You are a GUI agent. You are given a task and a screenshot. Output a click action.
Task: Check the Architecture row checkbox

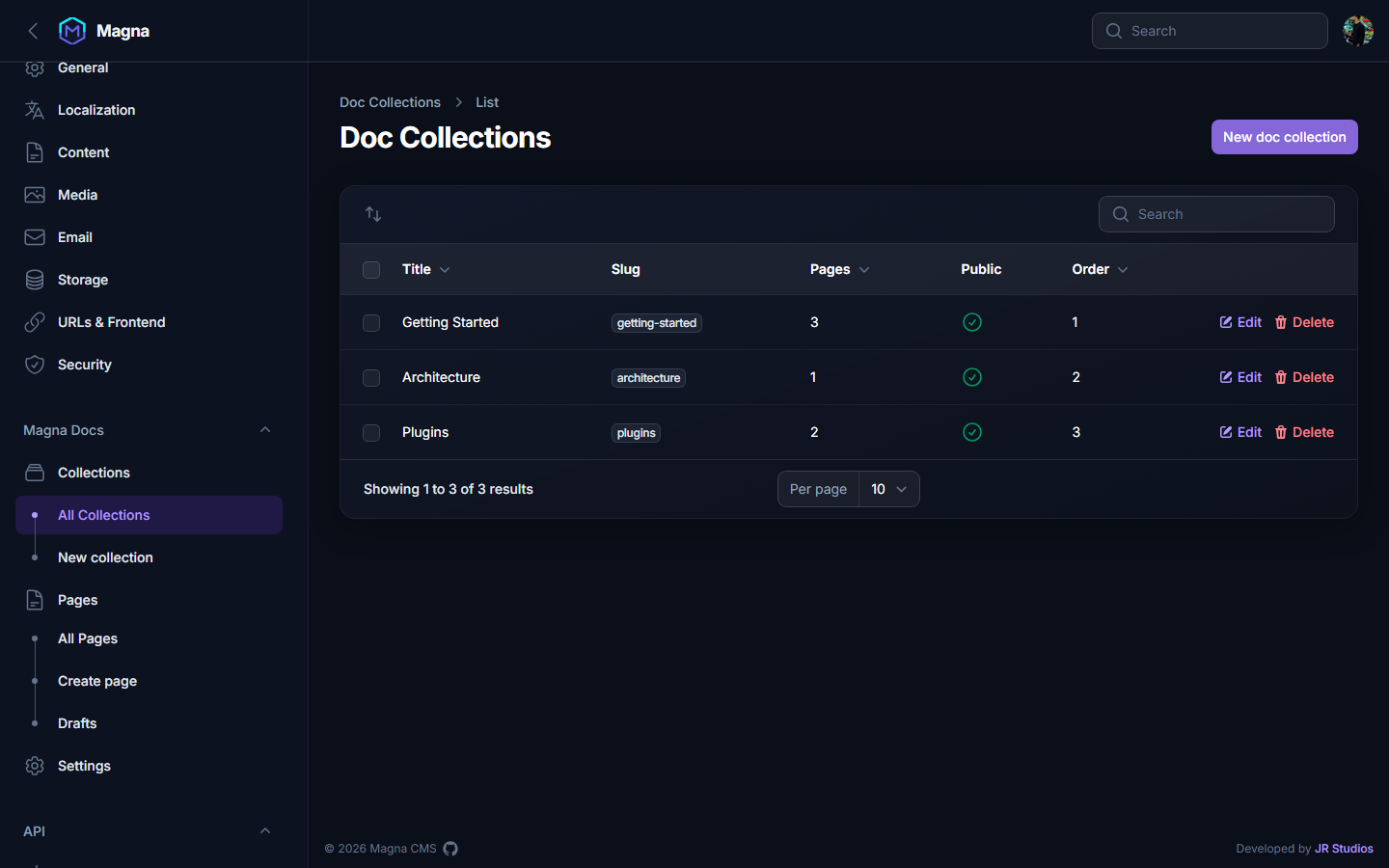pyautogui.click(x=371, y=378)
